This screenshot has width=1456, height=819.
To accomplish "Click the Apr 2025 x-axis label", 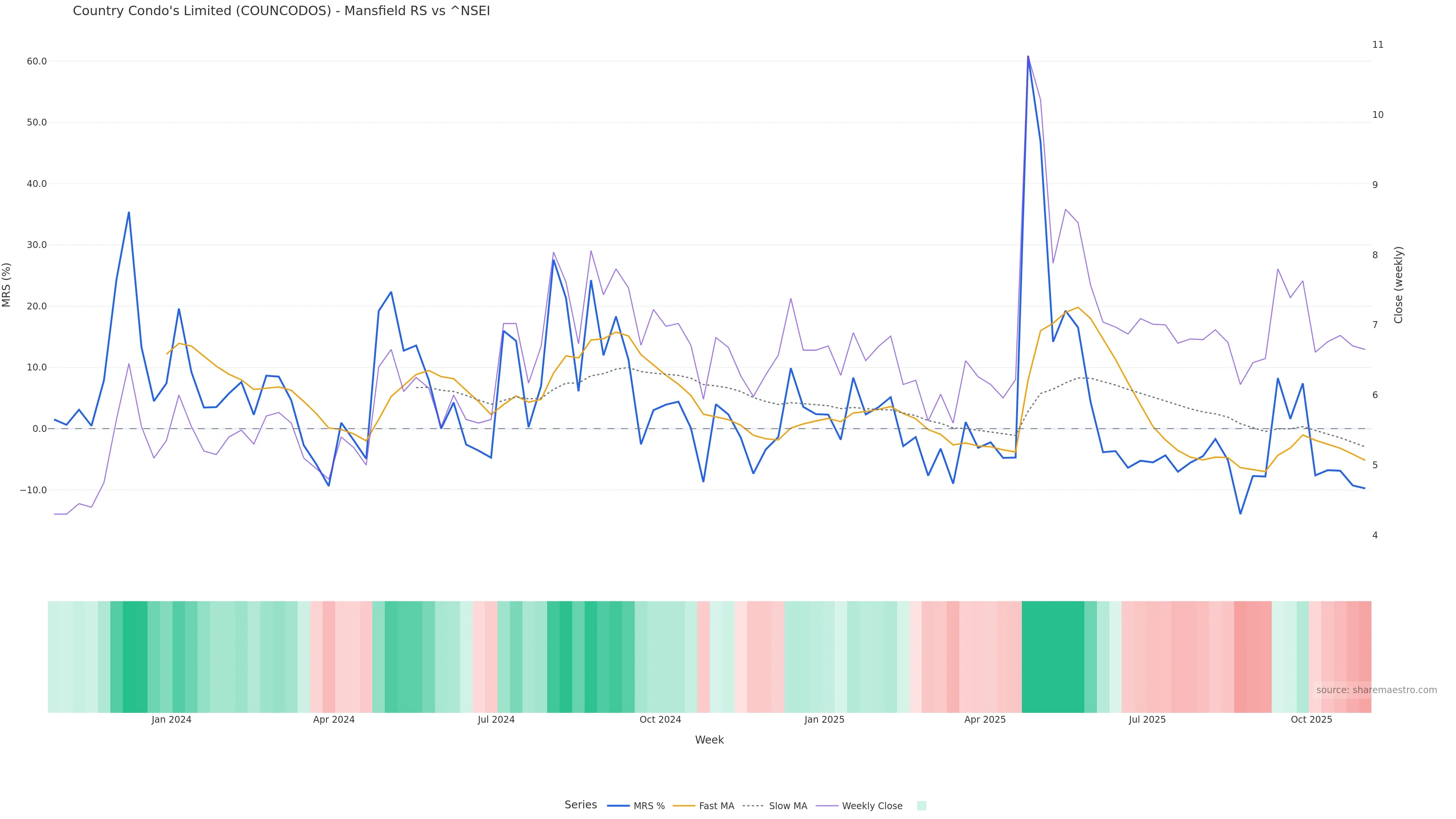I will (x=985, y=720).
